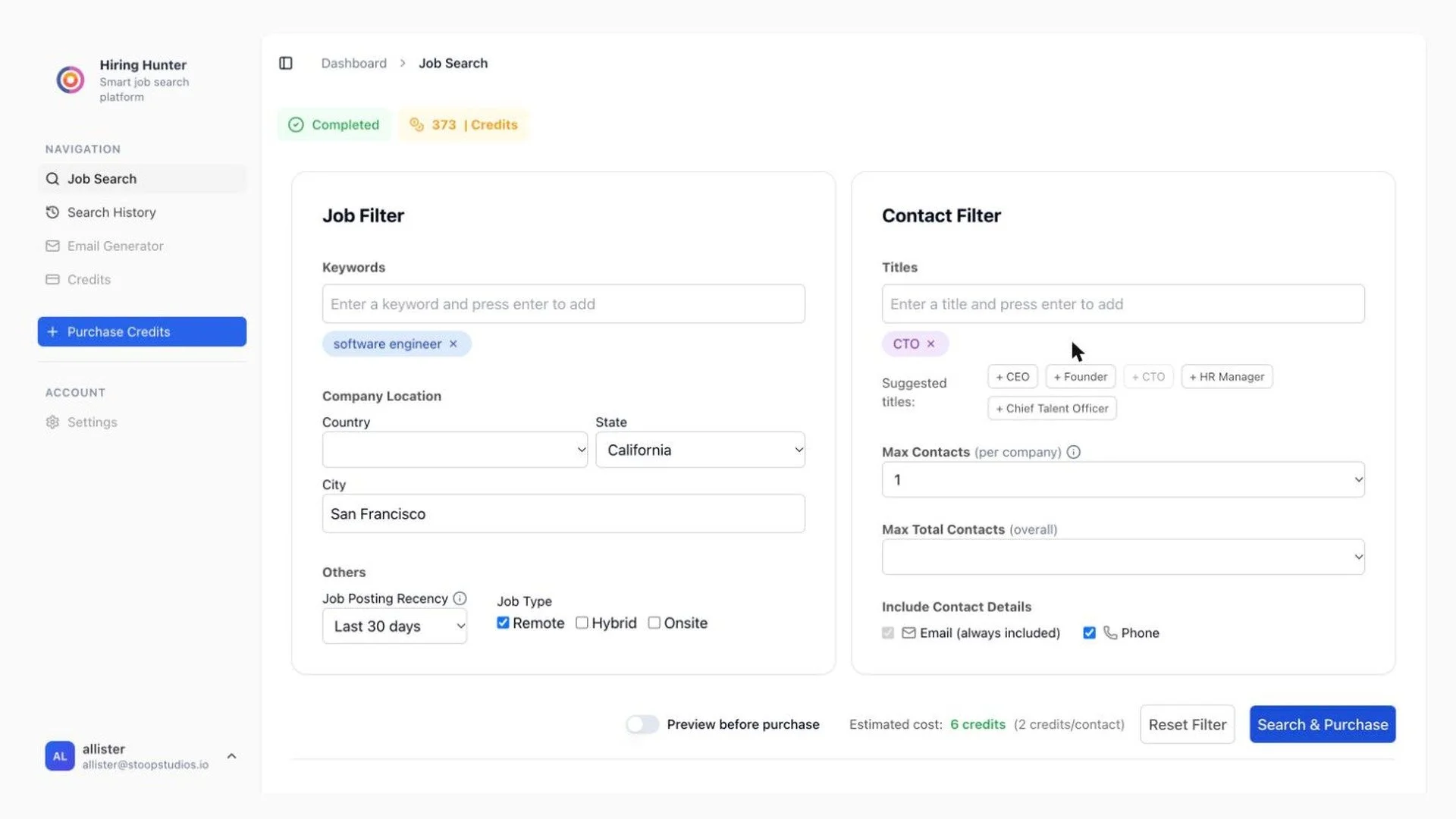Viewport: 1456px width, 819px height.
Task: Open account Settings
Action: point(142,422)
